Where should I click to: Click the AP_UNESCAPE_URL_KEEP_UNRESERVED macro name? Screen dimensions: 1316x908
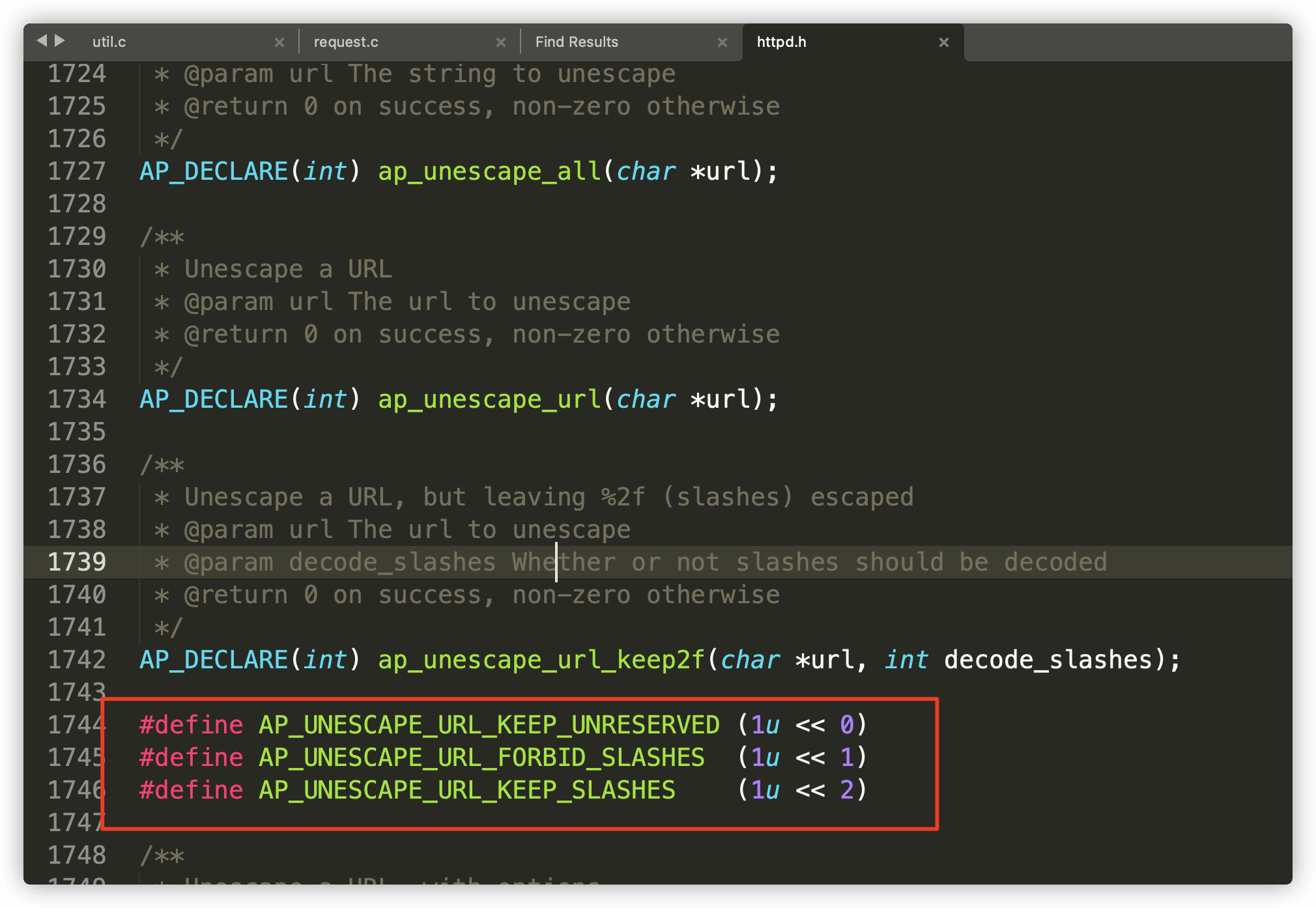[489, 725]
